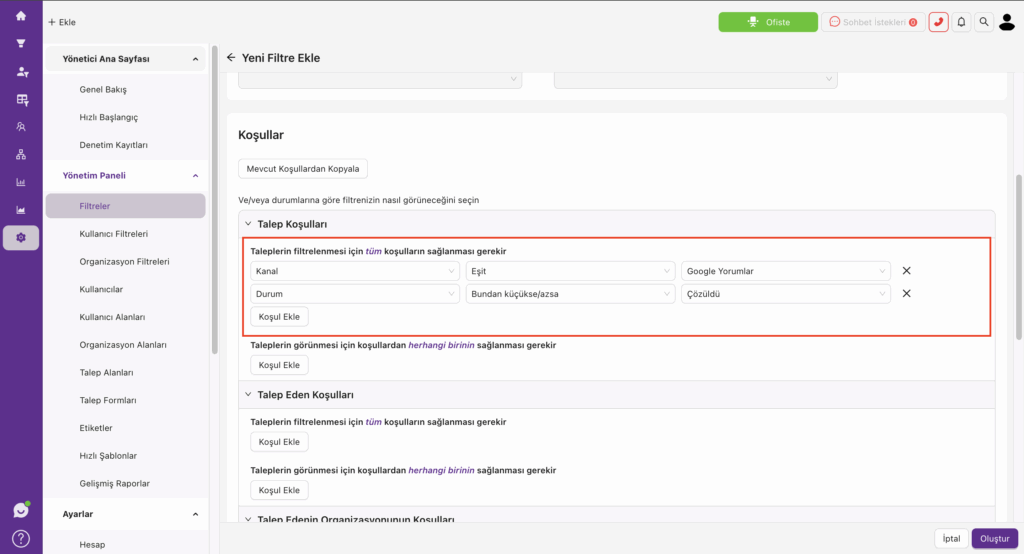Remove the Durum condition row
The height and width of the screenshot is (554, 1024).
coord(906,293)
